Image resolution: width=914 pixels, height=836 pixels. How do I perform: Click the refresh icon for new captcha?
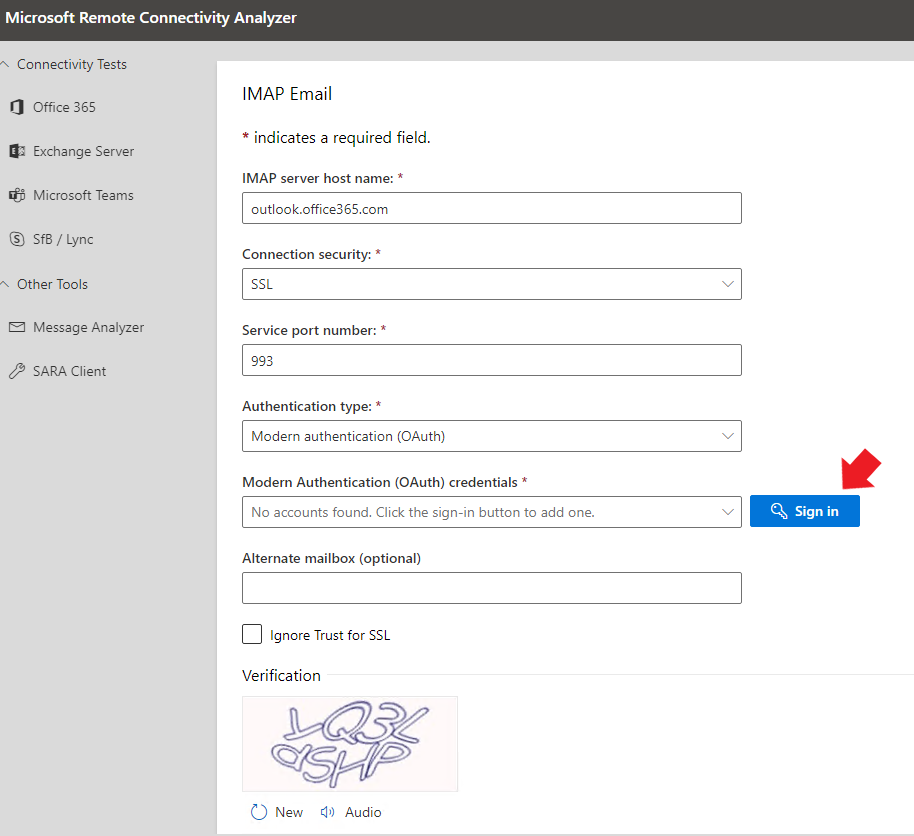click(258, 812)
